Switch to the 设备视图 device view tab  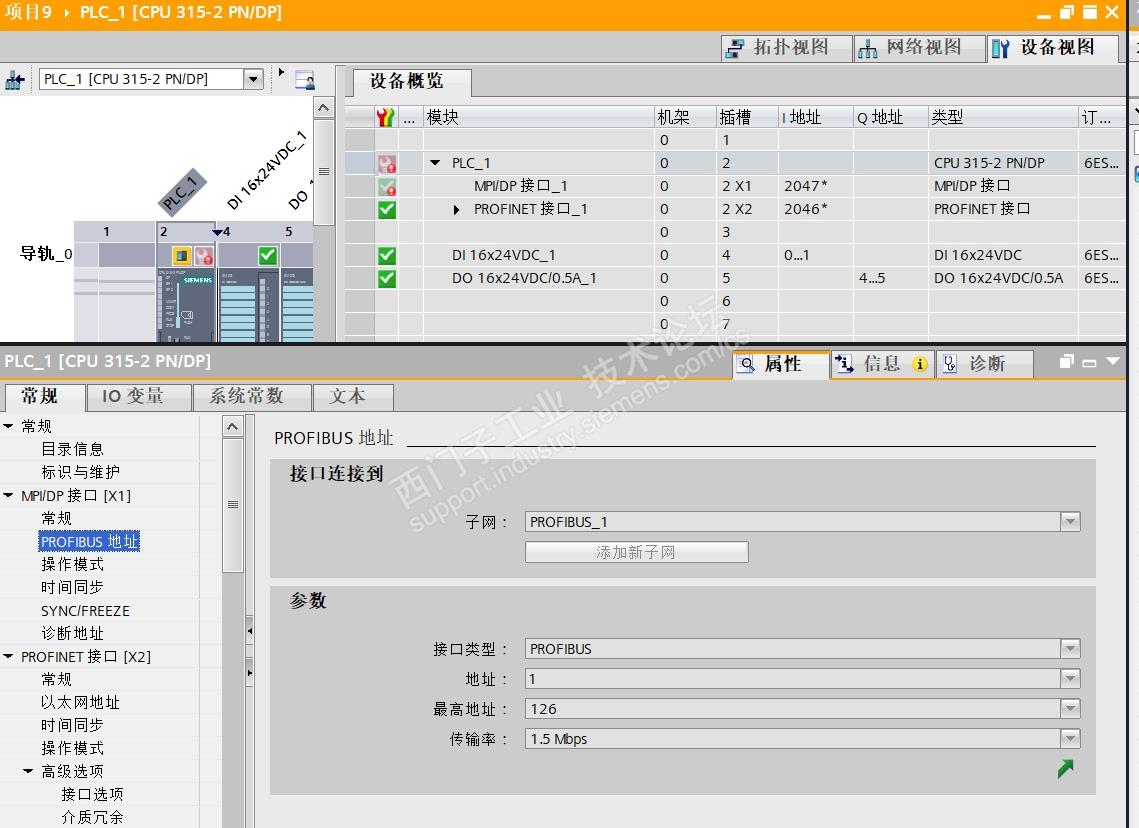pyautogui.click(x=1053, y=48)
